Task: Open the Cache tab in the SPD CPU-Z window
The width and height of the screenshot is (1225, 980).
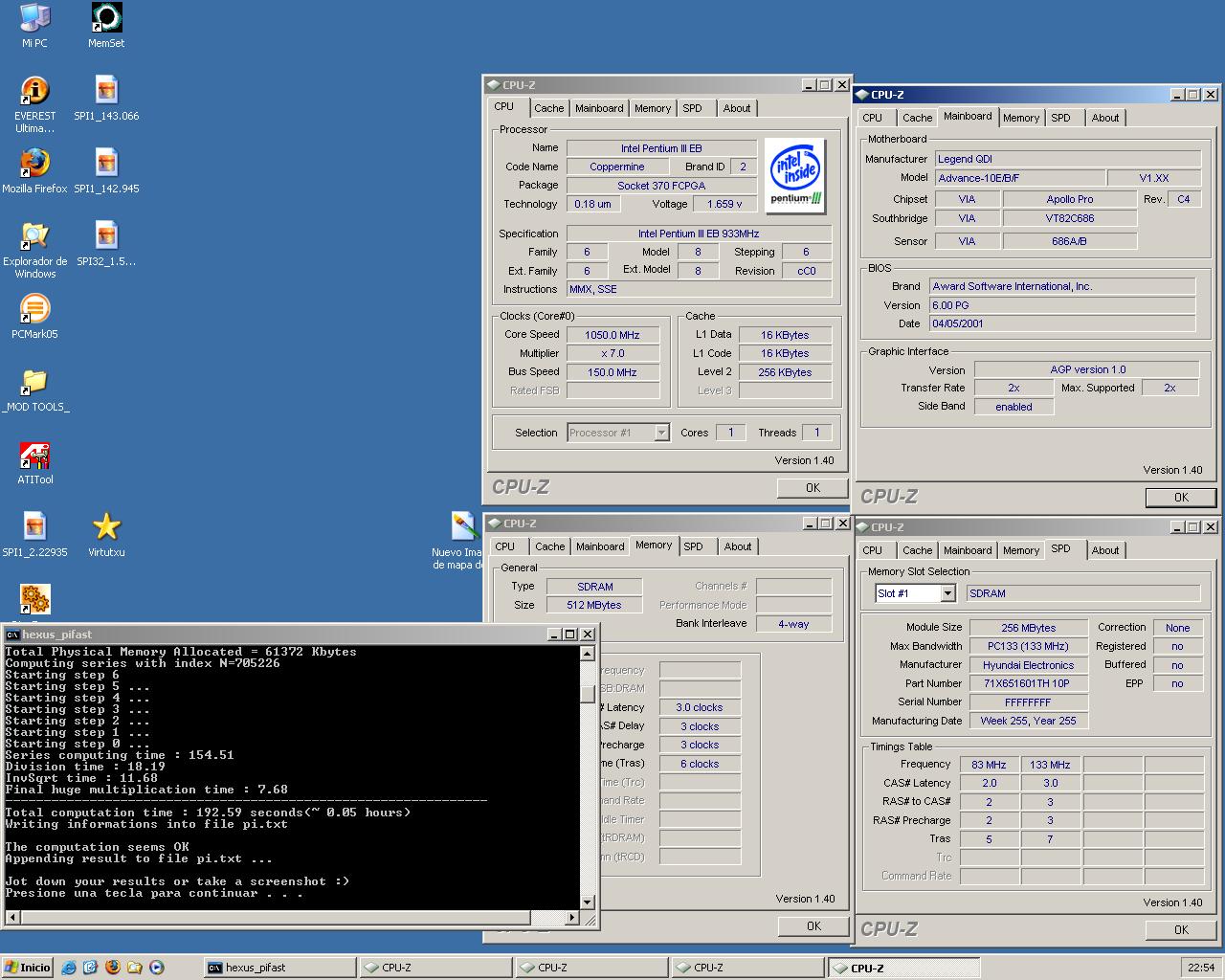Action: pyautogui.click(x=917, y=550)
